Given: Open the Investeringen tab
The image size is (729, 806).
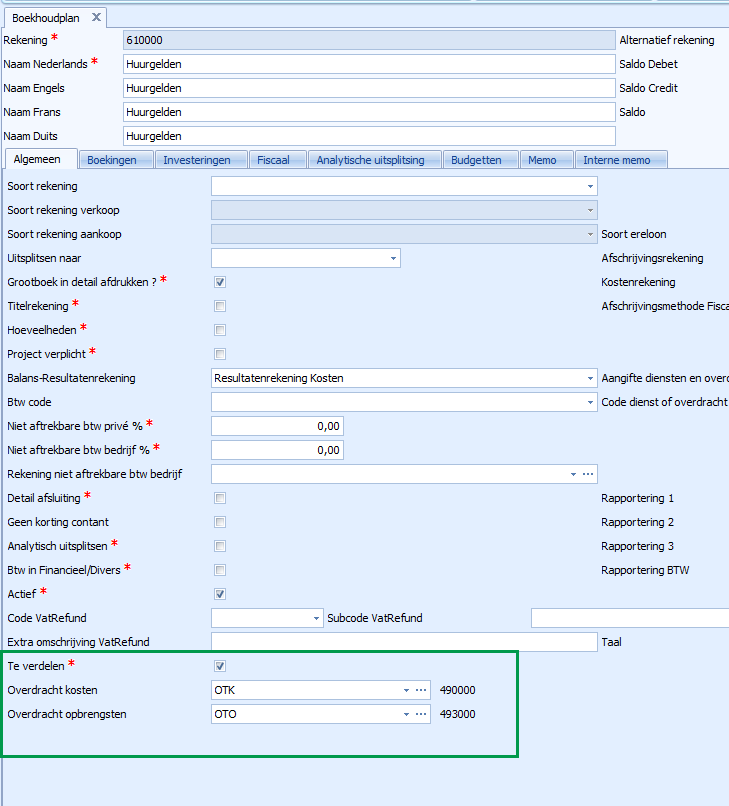Looking at the screenshot, I should coord(197,160).
